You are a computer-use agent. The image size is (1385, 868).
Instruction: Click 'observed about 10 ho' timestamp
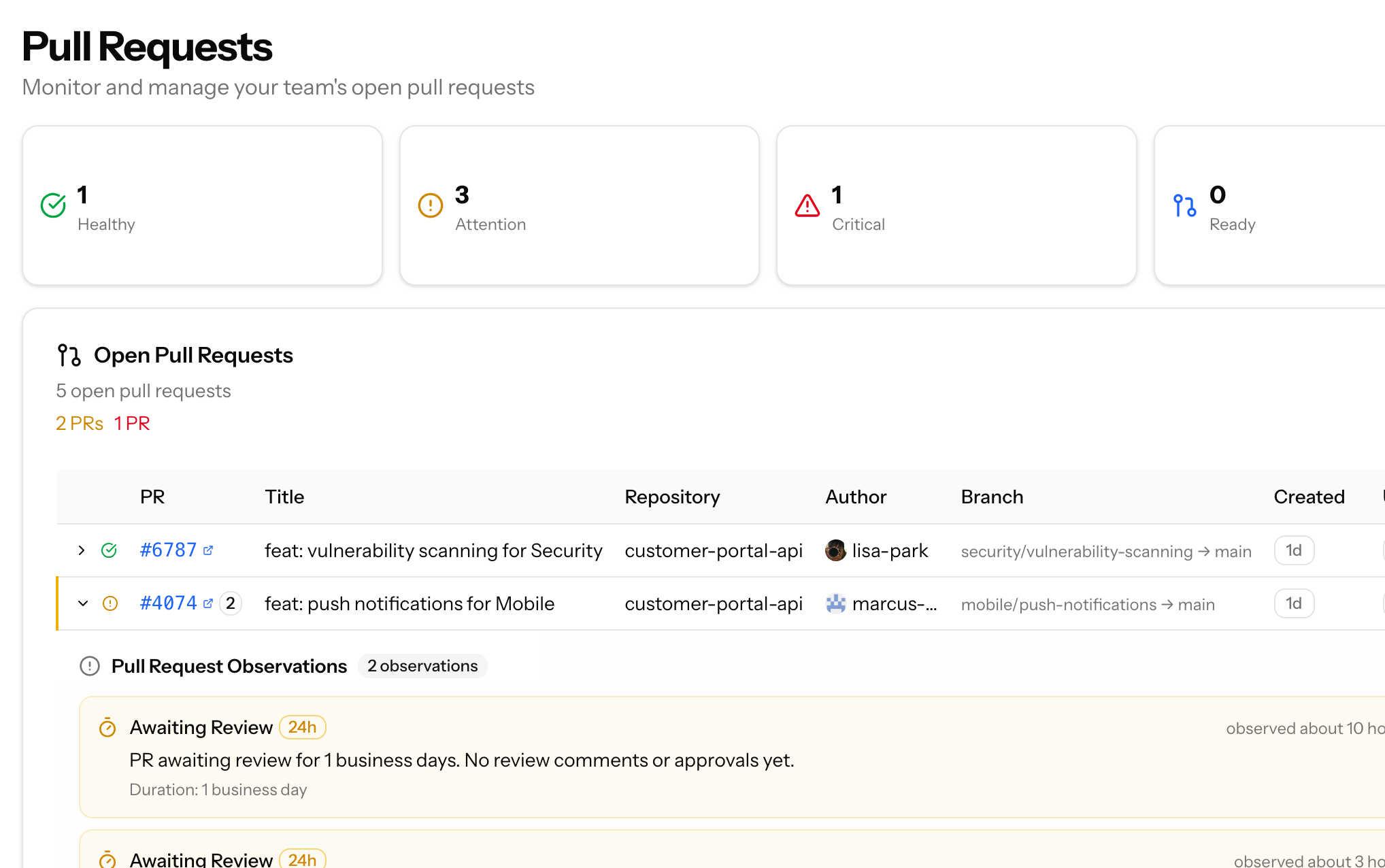point(1305,729)
